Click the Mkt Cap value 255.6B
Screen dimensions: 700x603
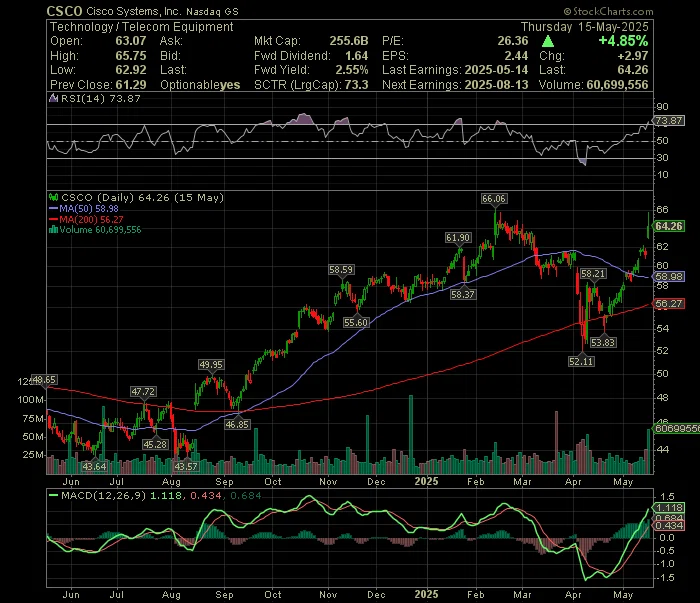[x=349, y=41]
